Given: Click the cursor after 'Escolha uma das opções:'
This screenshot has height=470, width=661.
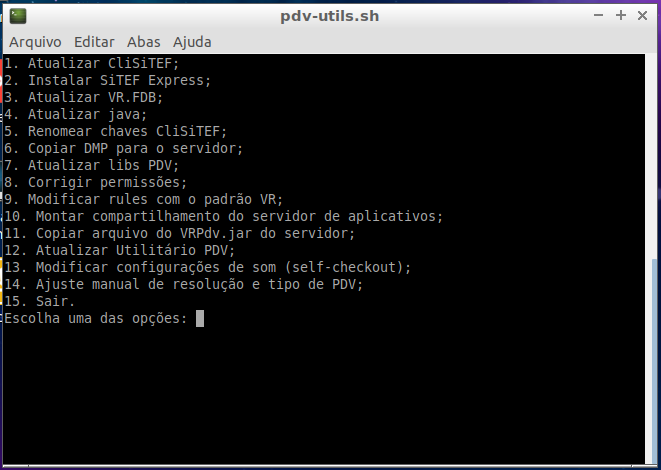Looking at the screenshot, I should (x=200, y=319).
